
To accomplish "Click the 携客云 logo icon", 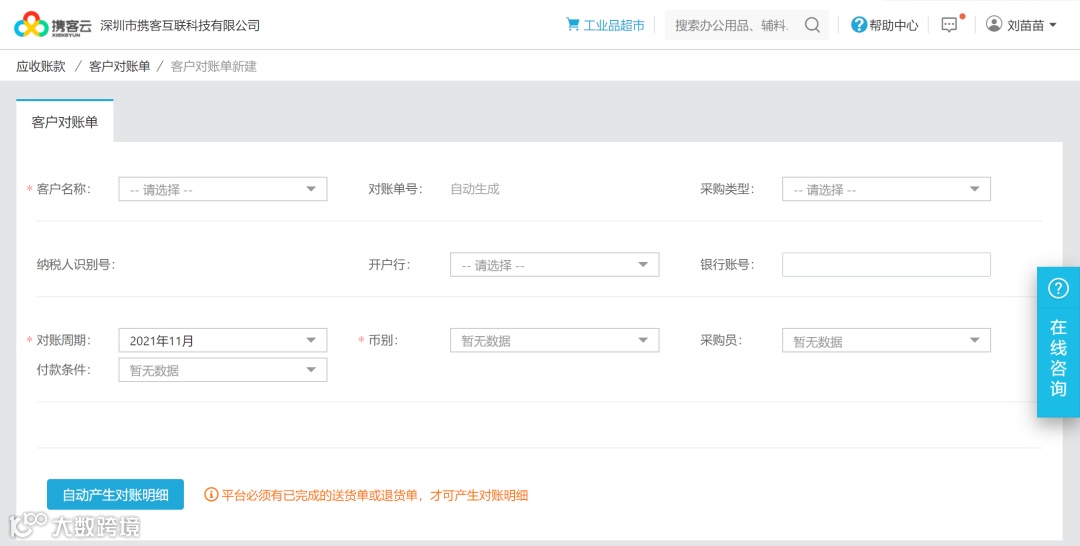I will click(31, 25).
